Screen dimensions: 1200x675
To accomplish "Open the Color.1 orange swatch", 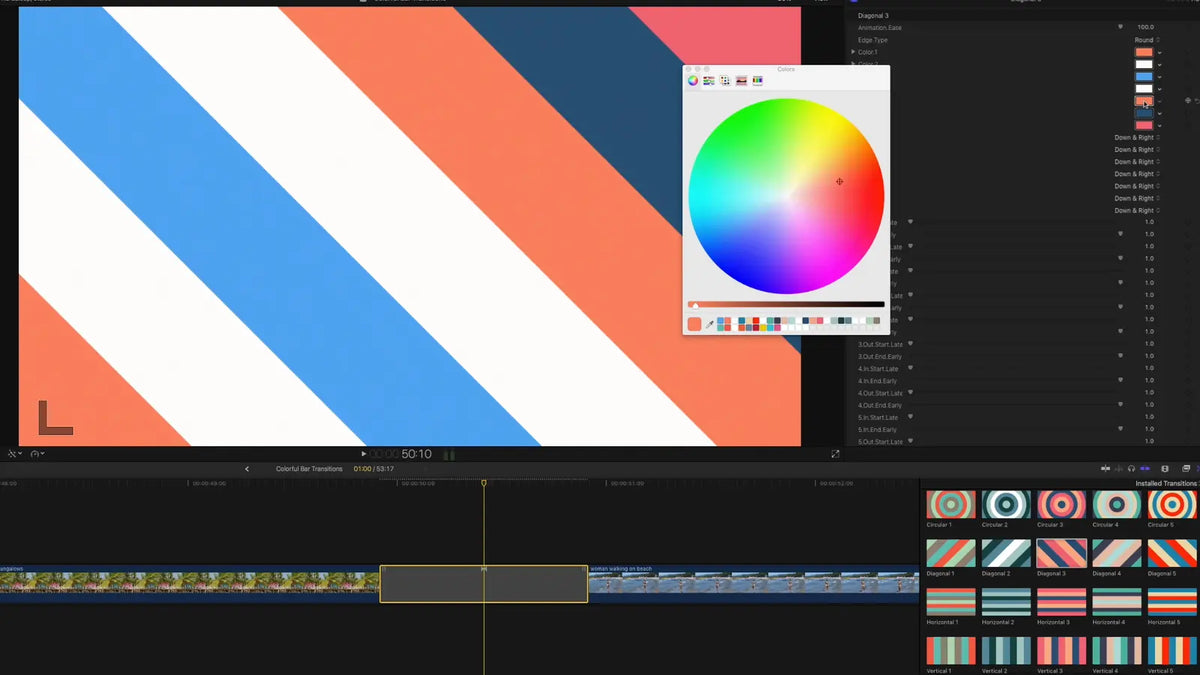I will (1143, 52).
